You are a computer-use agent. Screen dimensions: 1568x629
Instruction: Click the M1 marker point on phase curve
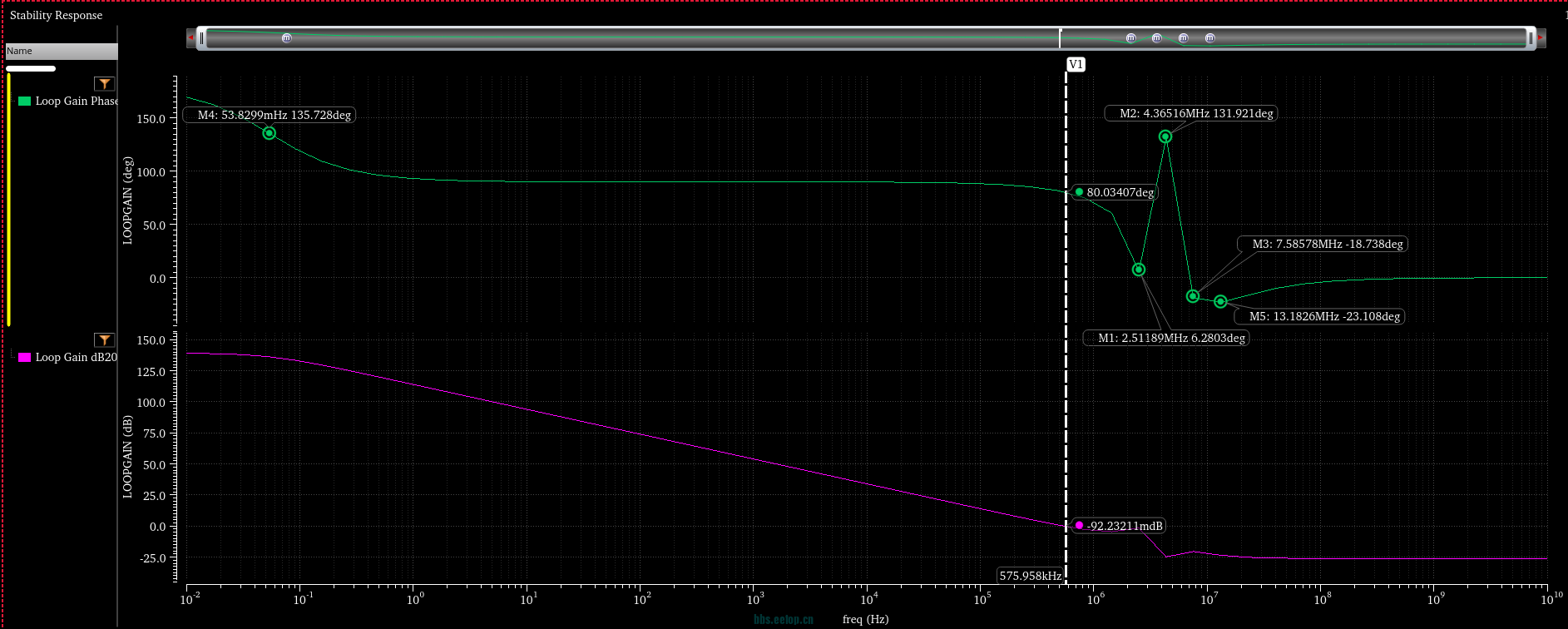1139,270
